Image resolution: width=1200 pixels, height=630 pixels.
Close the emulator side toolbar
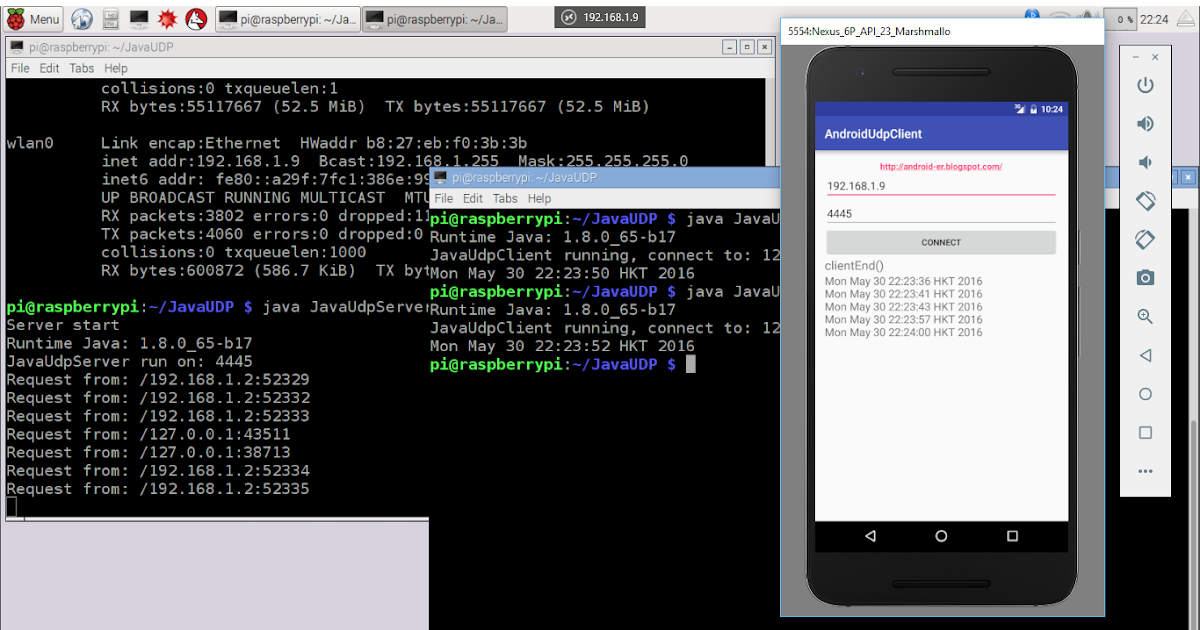coord(1155,57)
